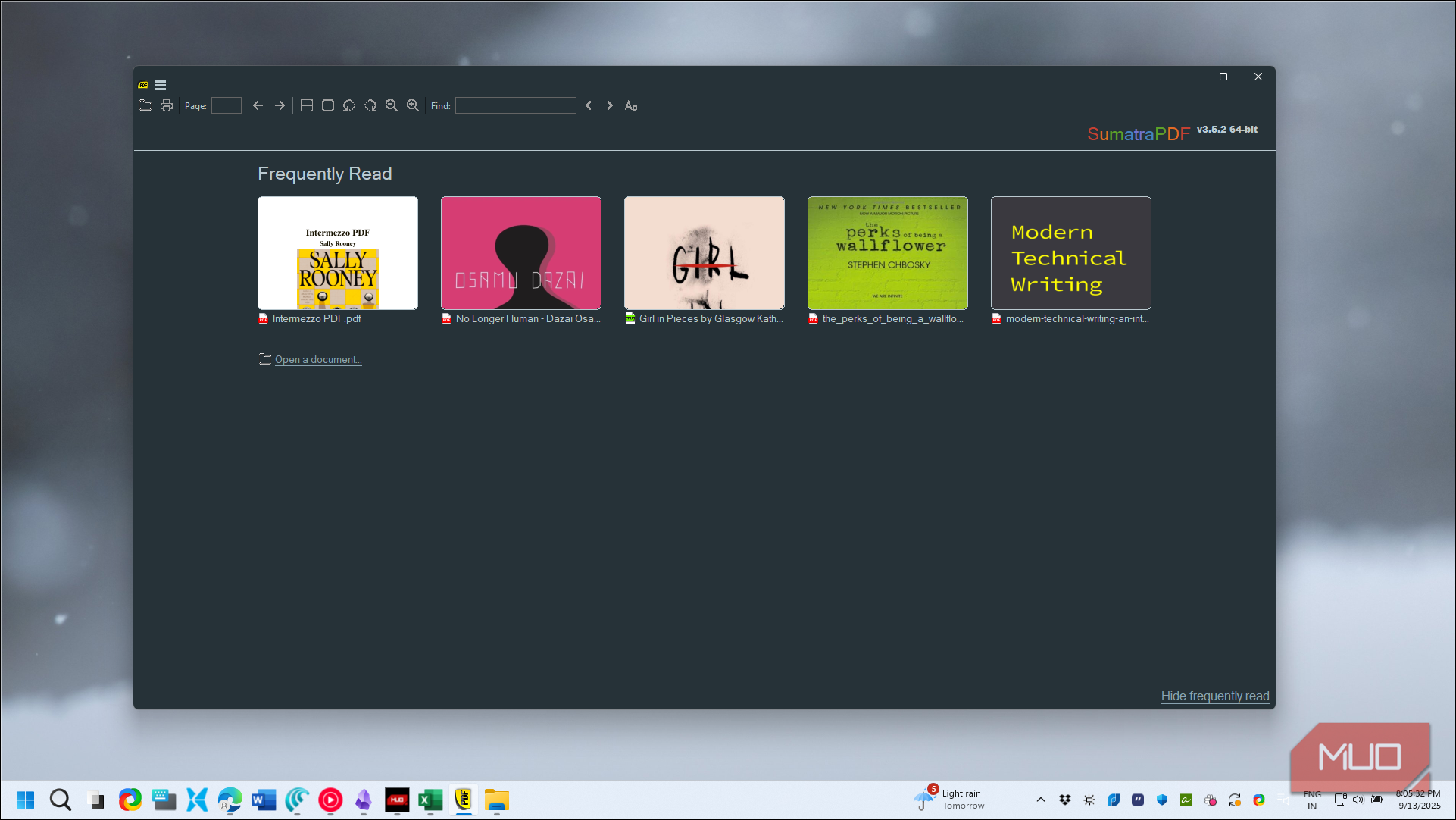This screenshot has width=1456, height=820.
Task: Click 'Girl in Pieces by Glasgow Kath...' file name
Action: point(711,319)
